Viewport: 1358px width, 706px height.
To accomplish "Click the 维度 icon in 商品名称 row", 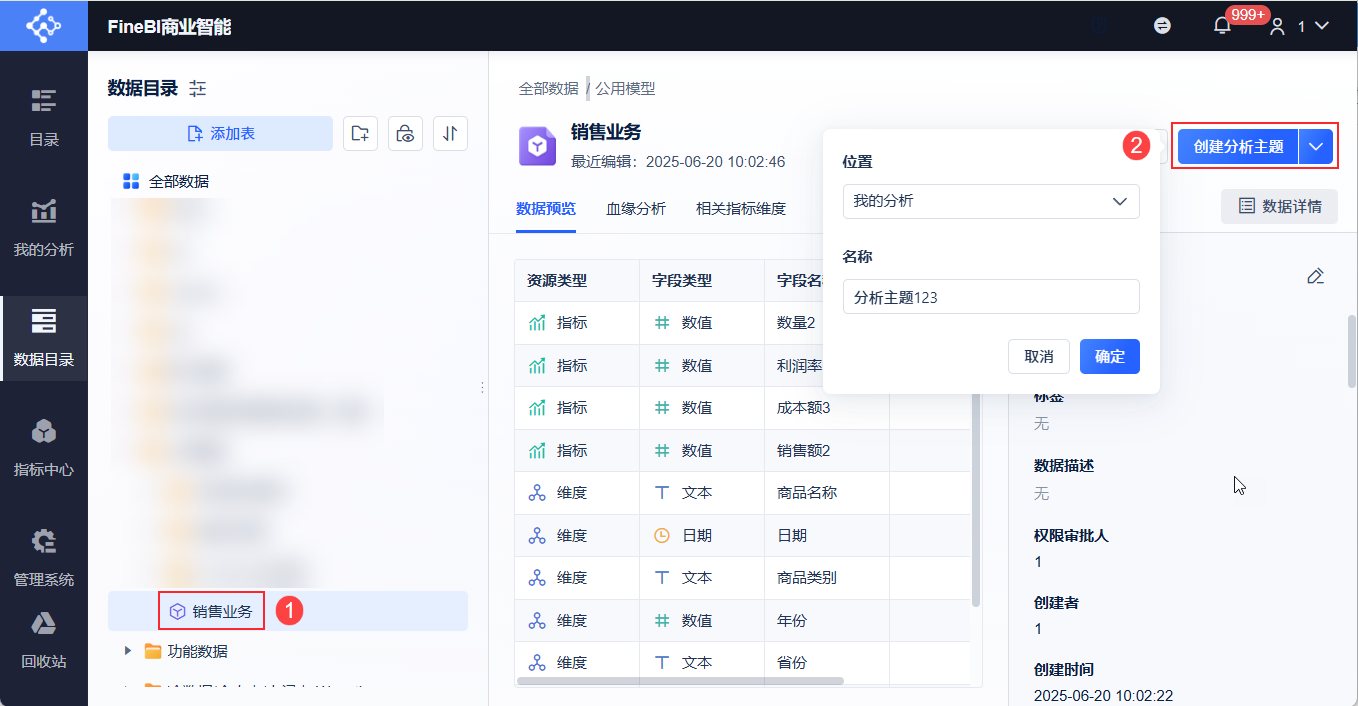I will [537, 493].
